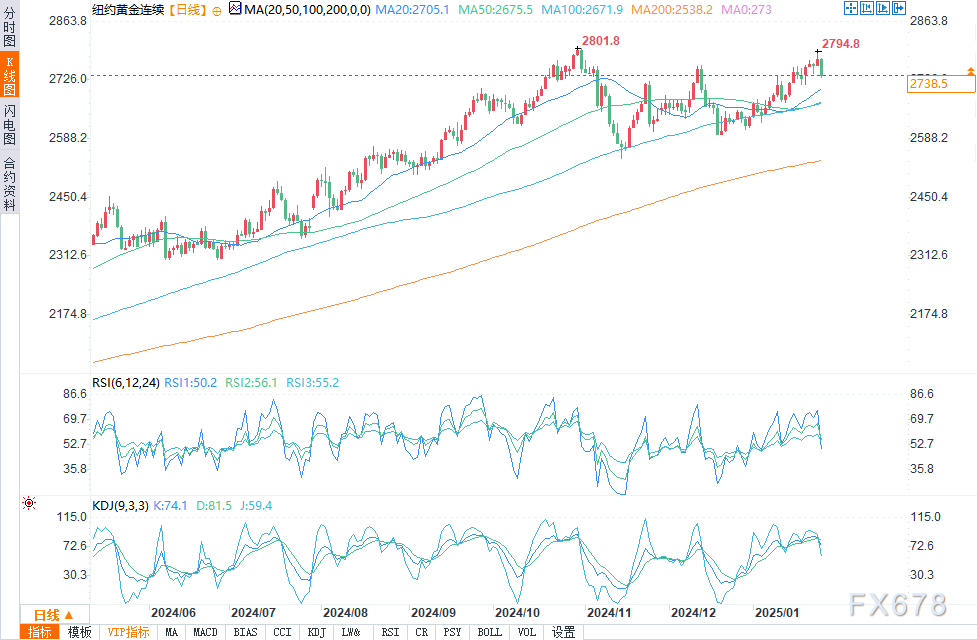Open the 合约资料 contract info panel
The width and height of the screenshot is (977, 640).
click(x=9, y=183)
